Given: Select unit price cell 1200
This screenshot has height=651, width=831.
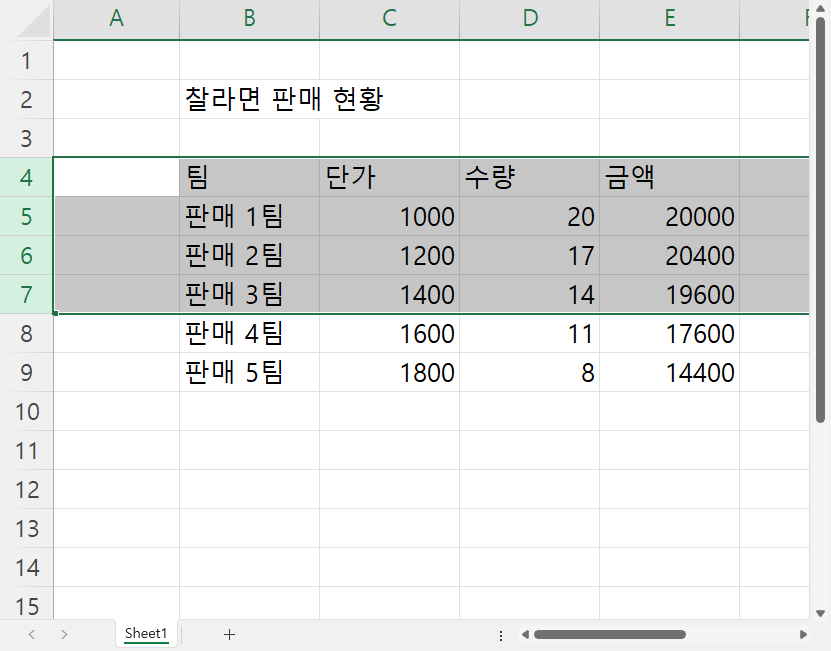Looking at the screenshot, I should click(x=390, y=256).
